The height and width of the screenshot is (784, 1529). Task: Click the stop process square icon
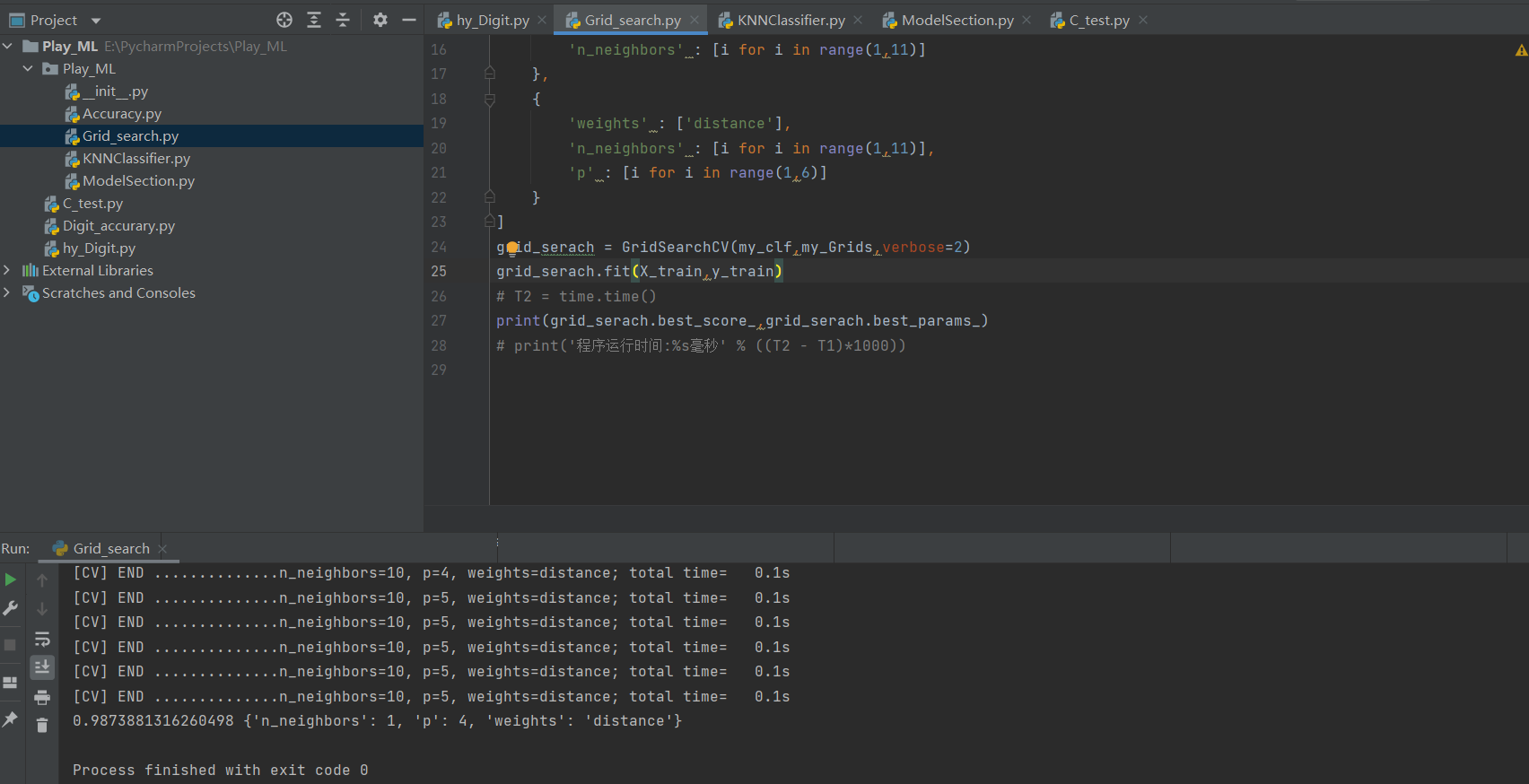[11, 645]
